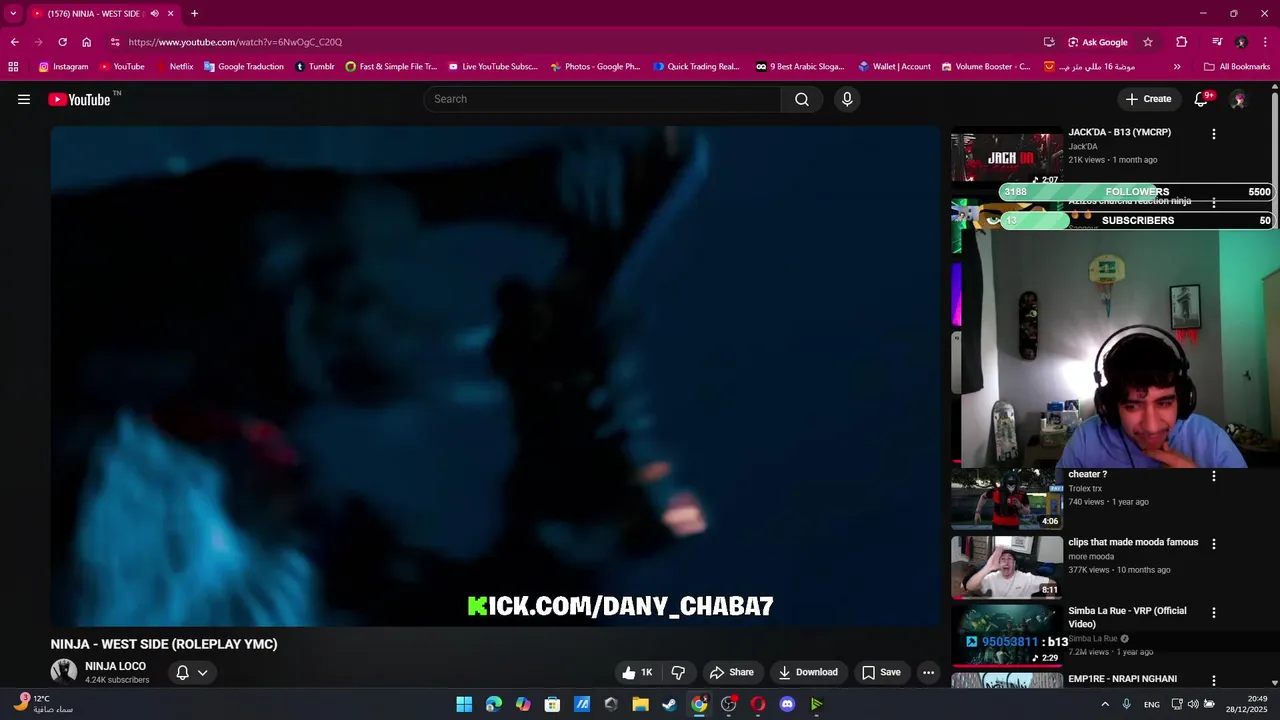Open the YouTube account avatar menu
This screenshot has width=1280, height=720.
click(1238, 99)
